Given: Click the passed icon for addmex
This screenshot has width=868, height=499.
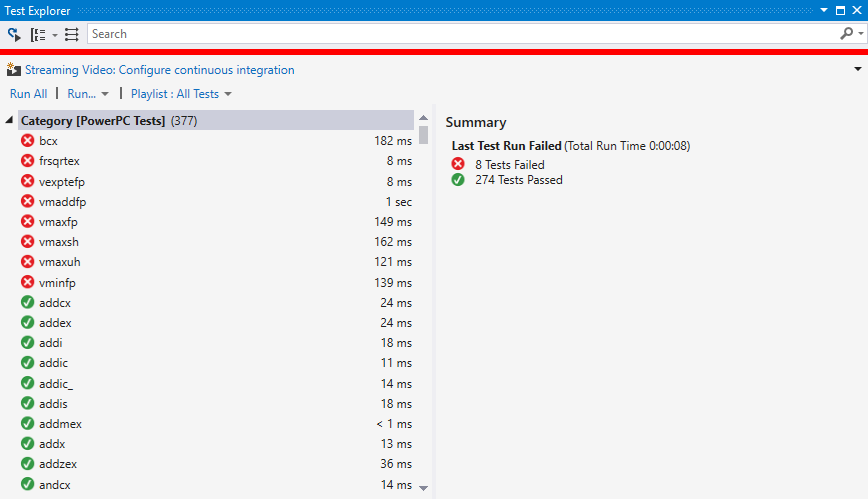Looking at the screenshot, I should pos(27,423).
